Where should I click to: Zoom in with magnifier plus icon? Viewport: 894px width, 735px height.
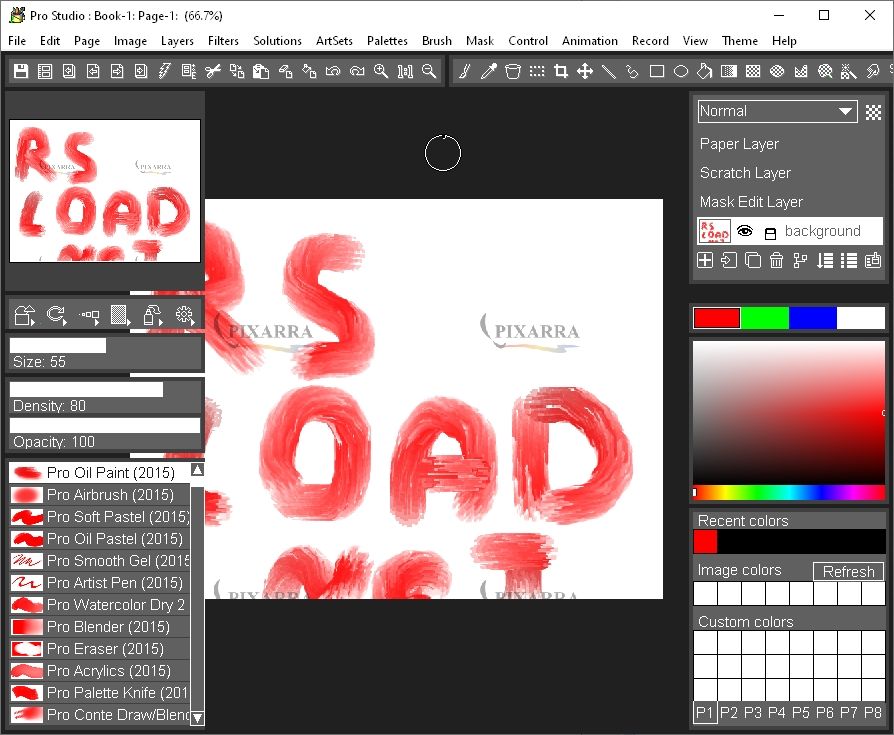pos(381,71)
